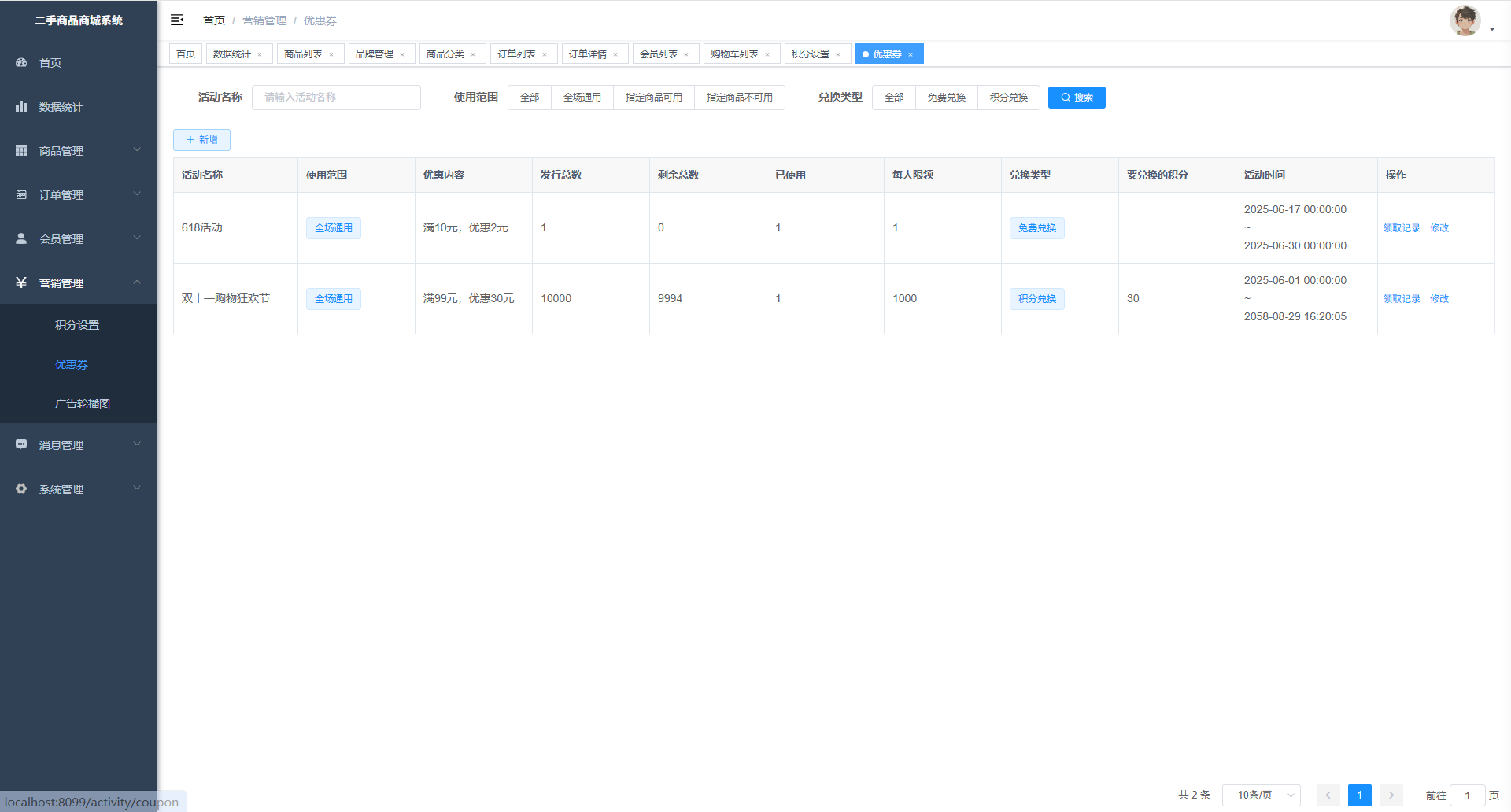The width and height of the screenshot is (1511, 812).
Task: Go to next page arrow in pagination
Action: click(x=1391, y=795)
